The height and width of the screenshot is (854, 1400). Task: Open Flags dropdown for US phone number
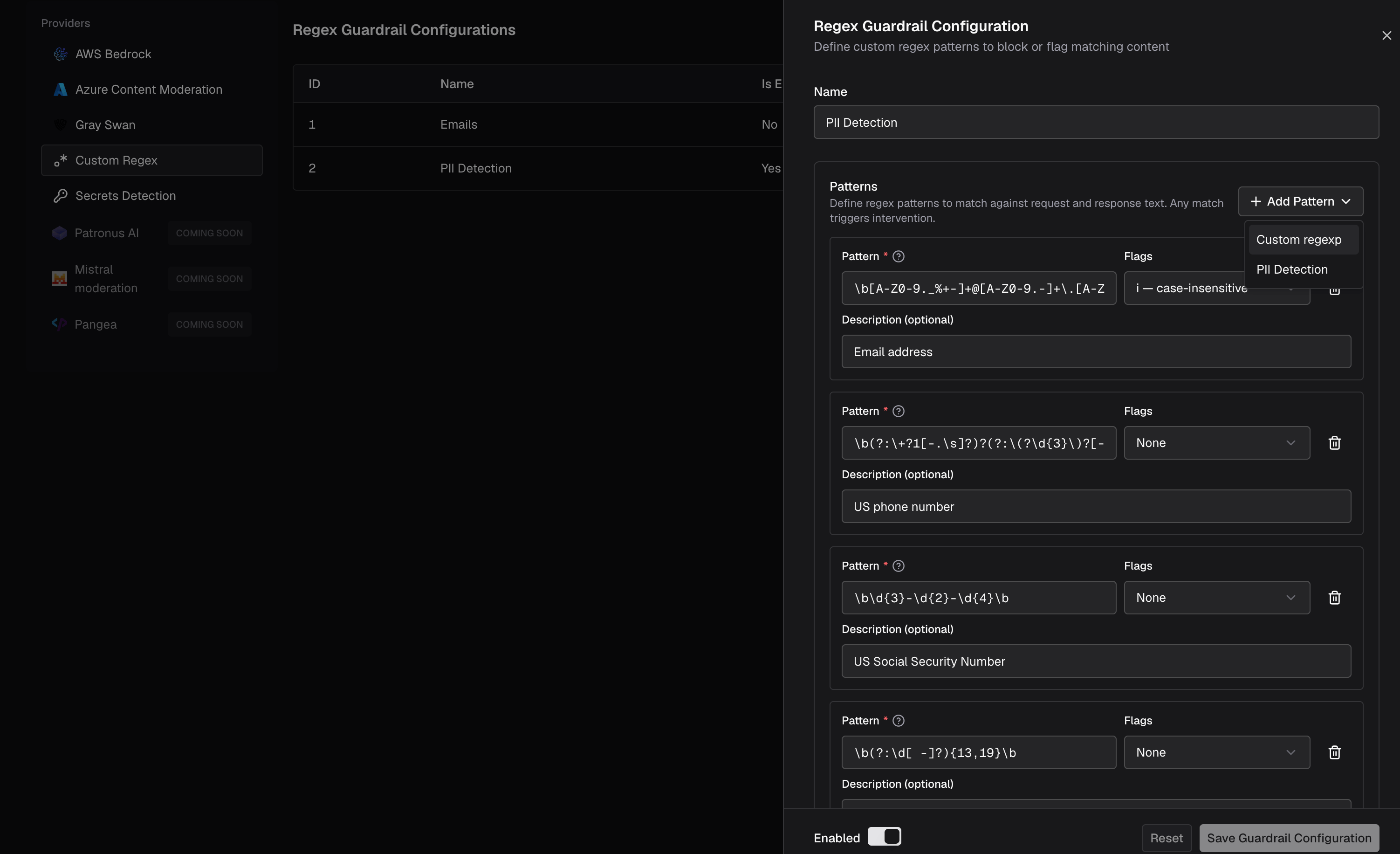point(1217,443)
